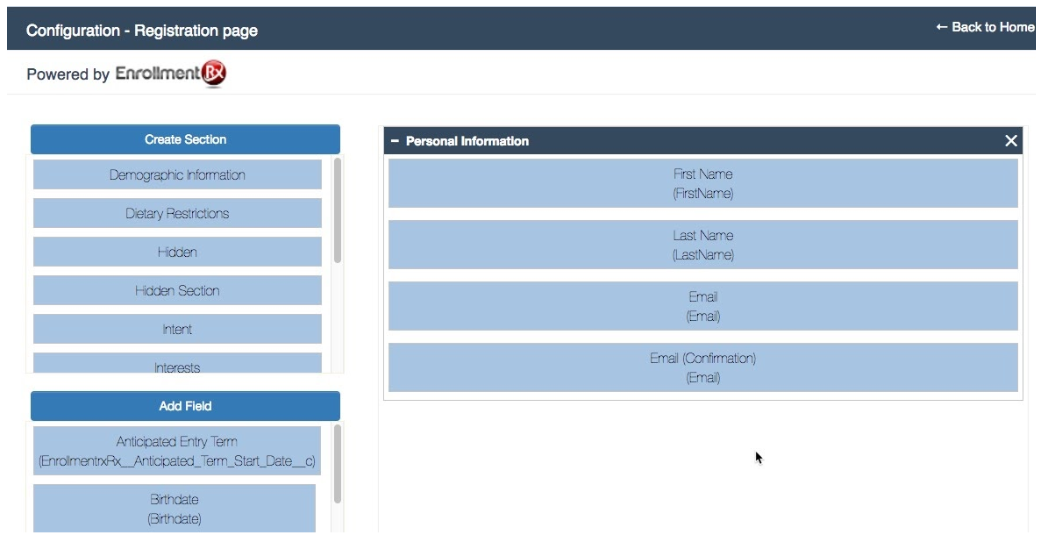Select the Dietary Restrictions section
This screenshot has height=551, width=1045.
[177, 213]
